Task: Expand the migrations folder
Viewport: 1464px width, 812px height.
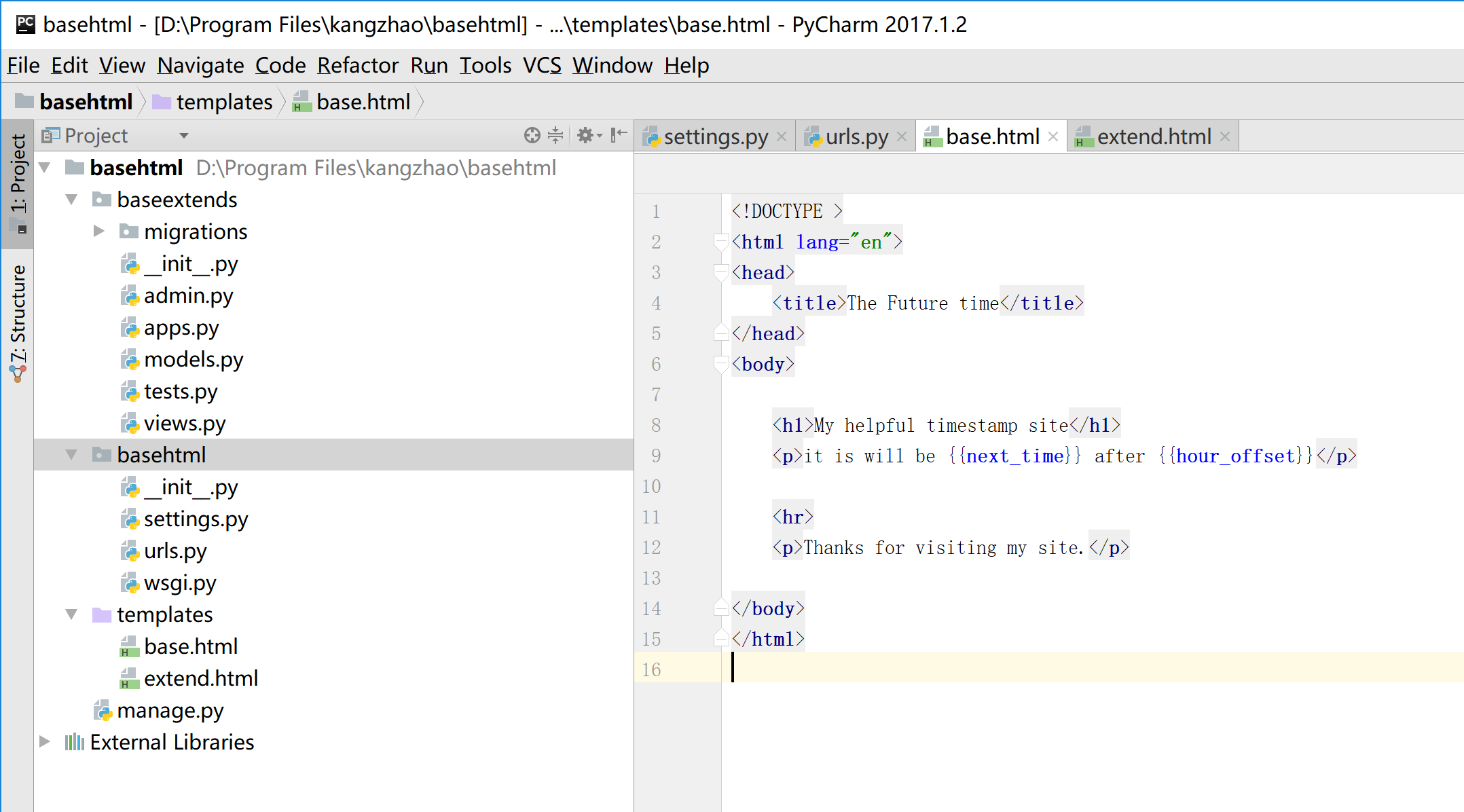Action: click(x=98, y=231)
